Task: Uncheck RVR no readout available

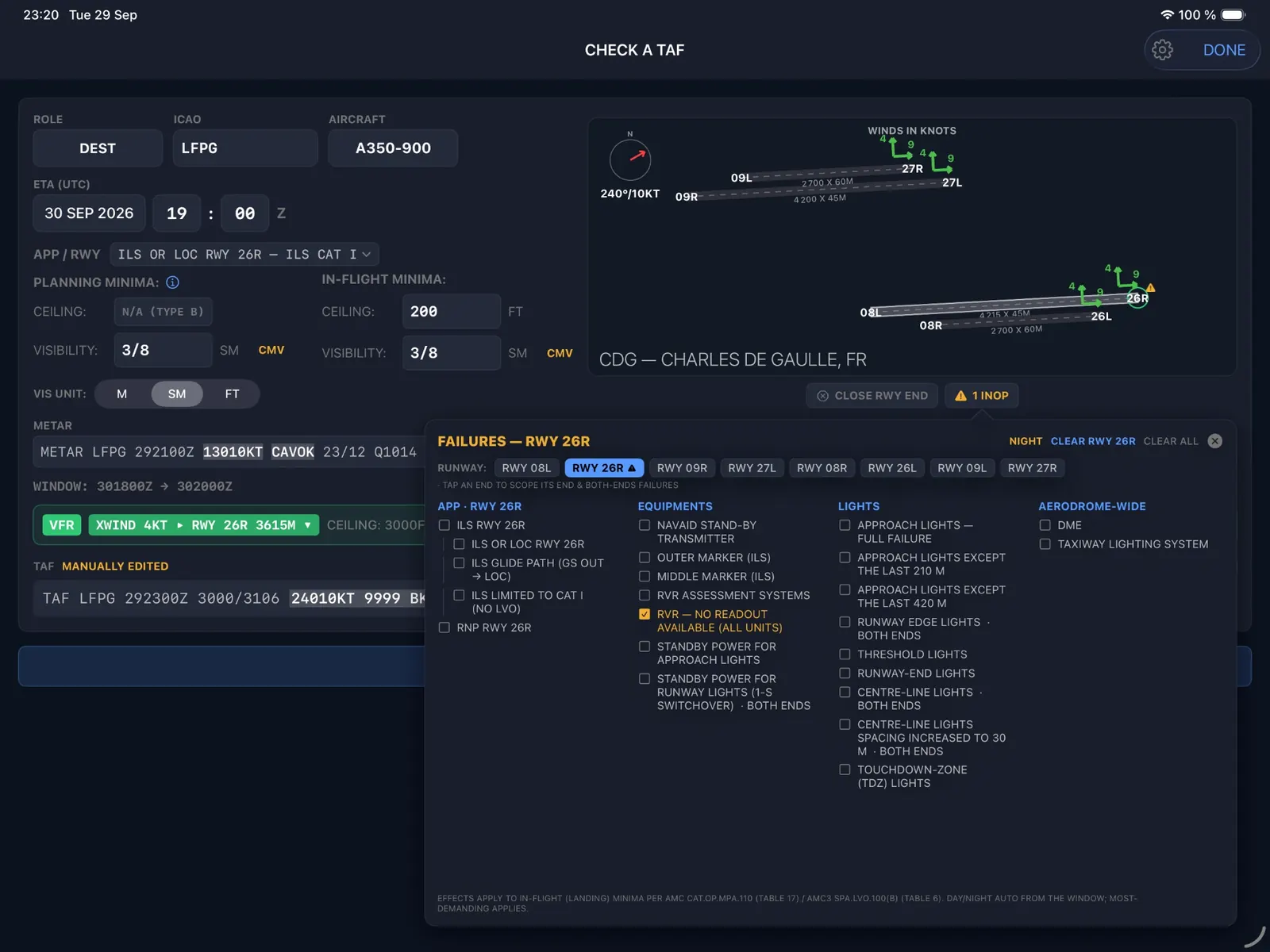Action: [645, 614]
